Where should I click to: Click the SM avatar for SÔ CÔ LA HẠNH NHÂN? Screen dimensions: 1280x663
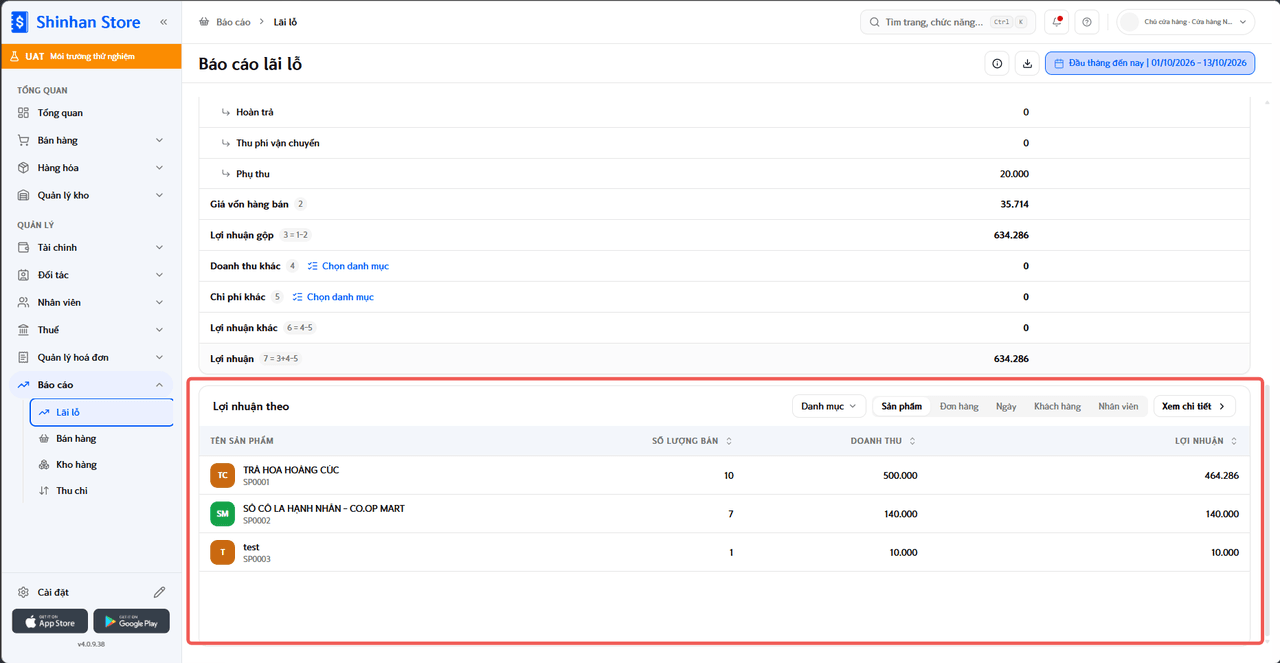222,514
